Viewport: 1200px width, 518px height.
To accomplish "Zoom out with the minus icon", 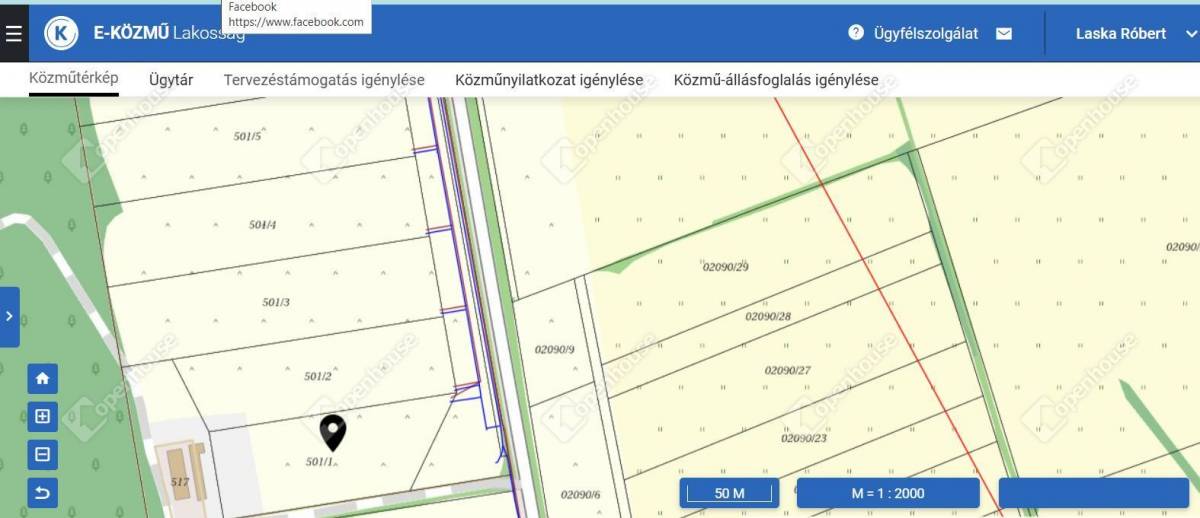I will pos(42,455).
